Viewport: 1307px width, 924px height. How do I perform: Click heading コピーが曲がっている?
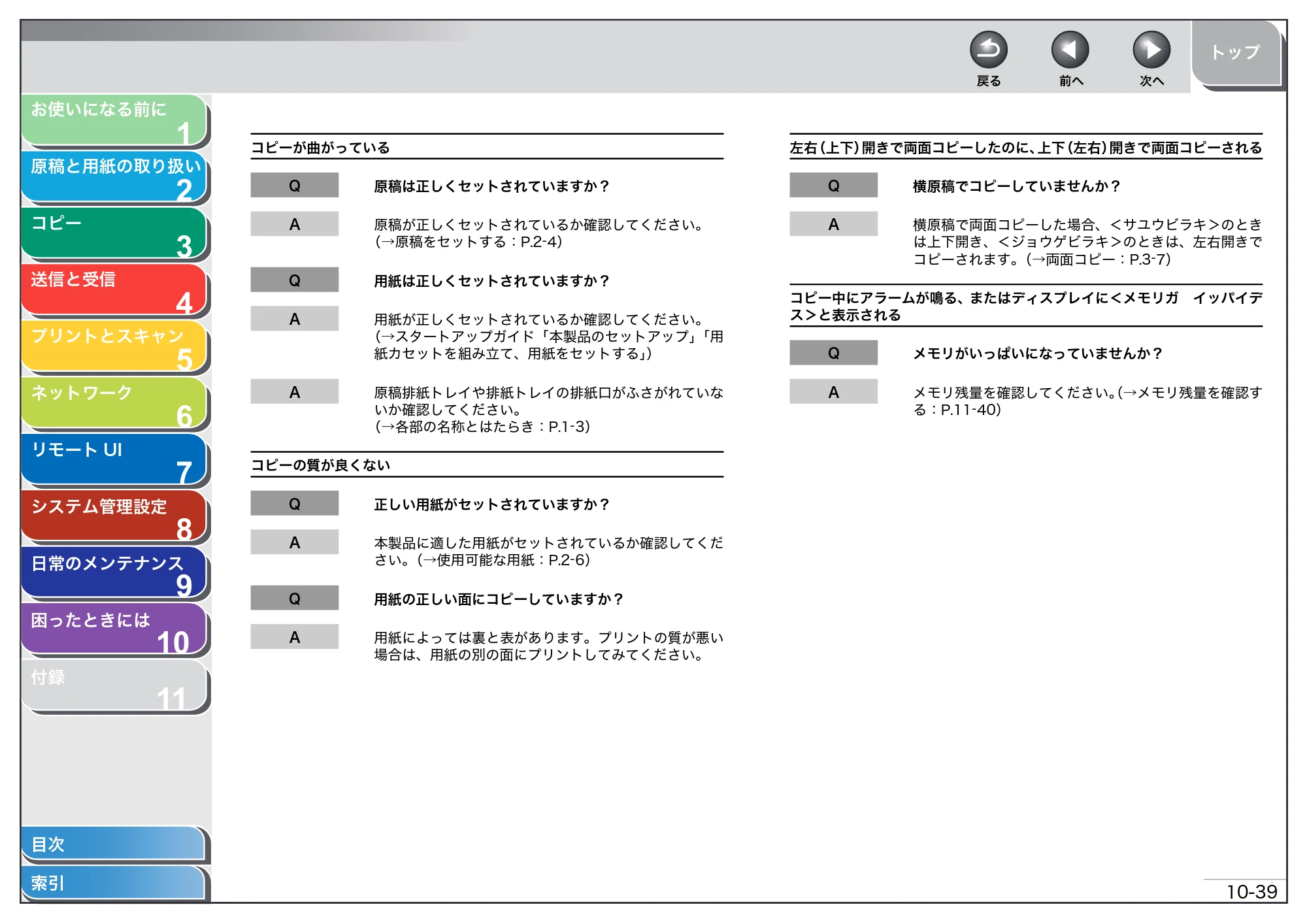pos(320,148)
